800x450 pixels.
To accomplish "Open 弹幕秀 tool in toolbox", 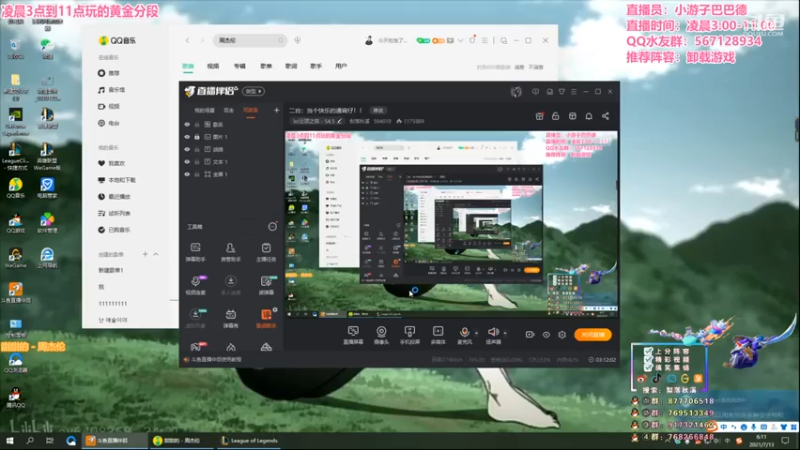I will tap(231, 319).
